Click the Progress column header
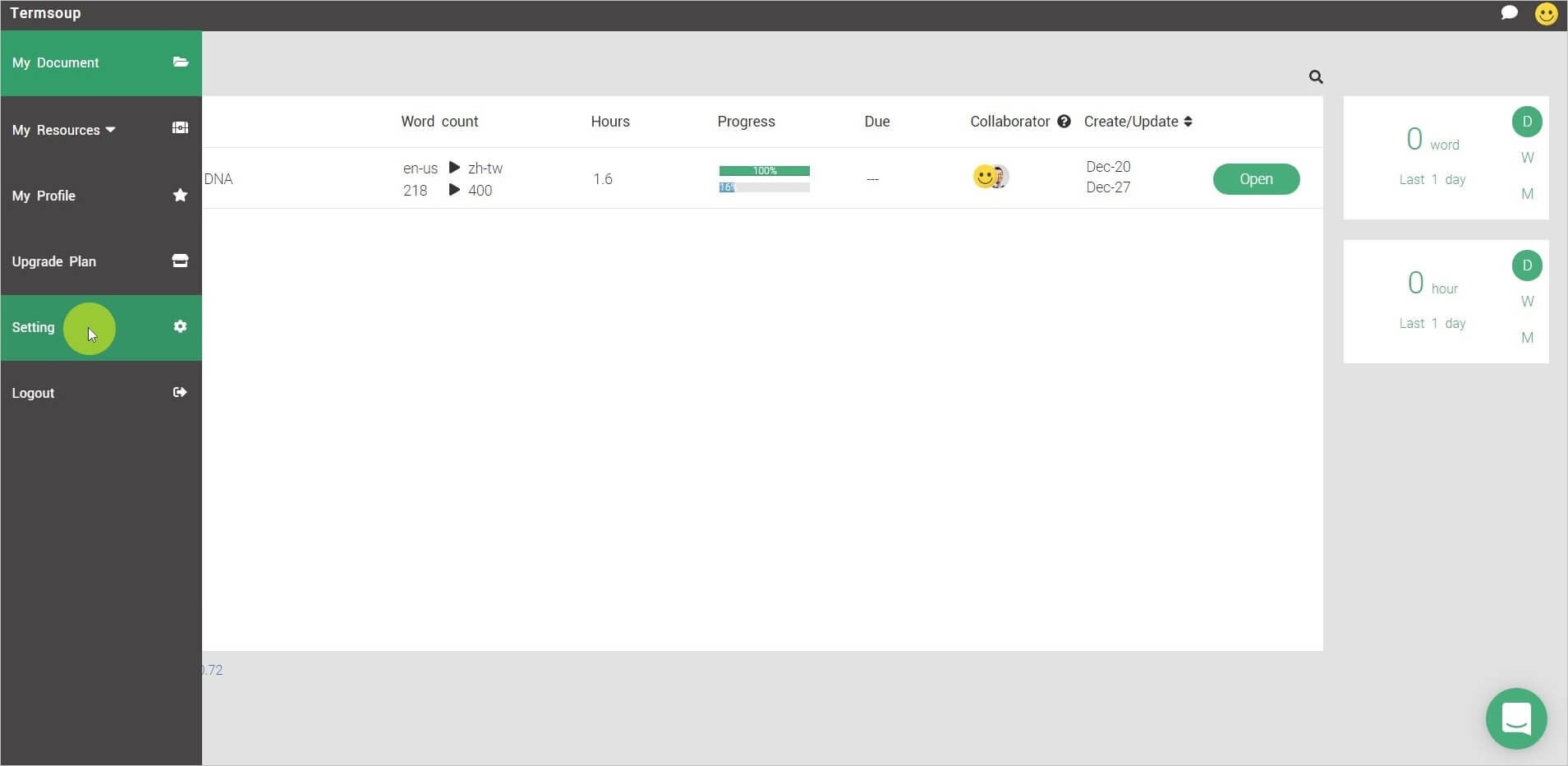 tap(746, 122)
